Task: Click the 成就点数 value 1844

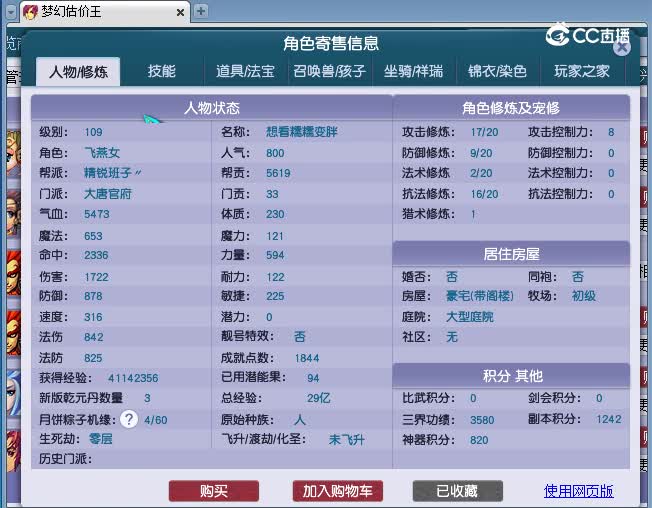Action: tap(307, 358)
